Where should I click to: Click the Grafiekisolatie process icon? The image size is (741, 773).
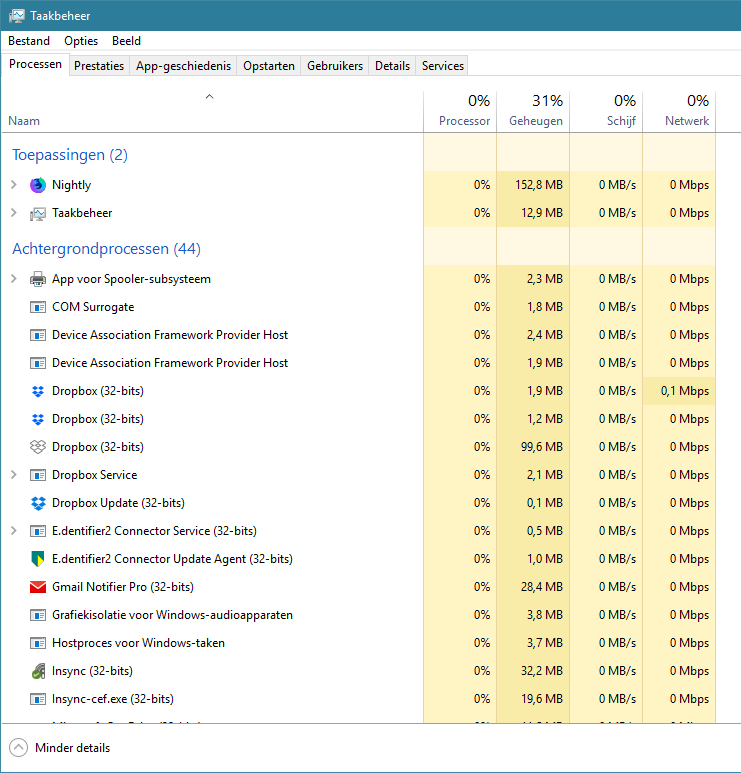click(38, 615)
